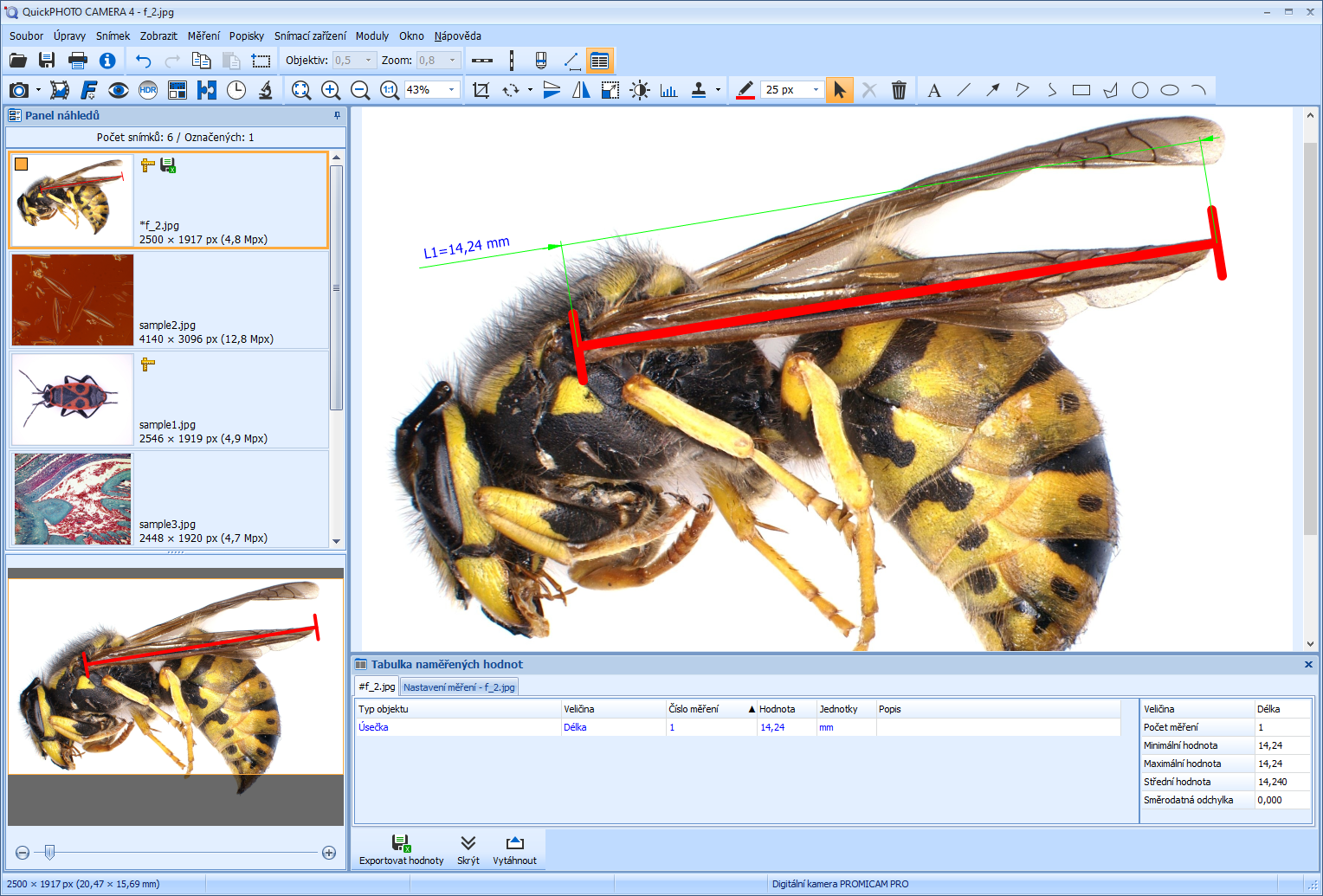This screenshot has height=896, width=1323.
Task: Toggle orange selection checkbox on f_2.jpg thumbnail
Action: point(22,164)
